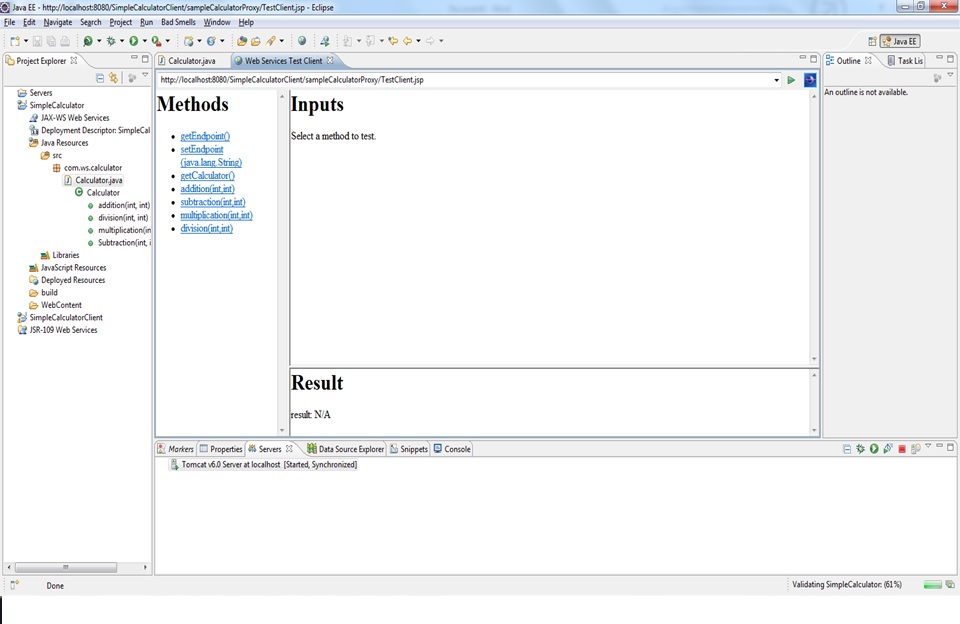Open dropdown arrow next to Search flashlight icon
This screenshot has width=960, height=624.
pos(282,41)
